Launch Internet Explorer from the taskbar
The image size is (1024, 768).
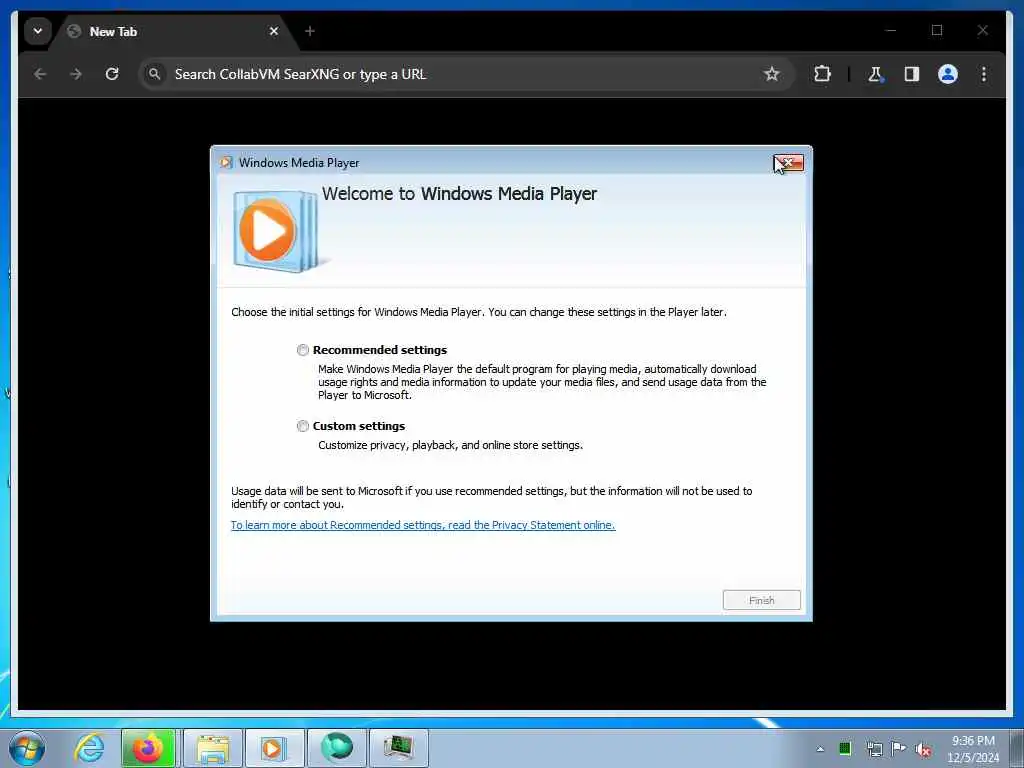pos(89,748)
